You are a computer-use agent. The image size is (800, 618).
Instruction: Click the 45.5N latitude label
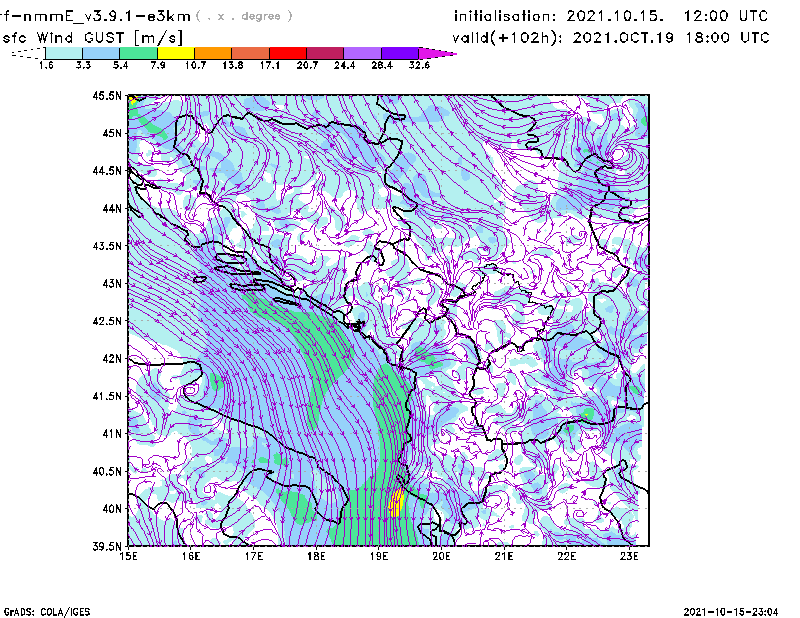[107, 95]
